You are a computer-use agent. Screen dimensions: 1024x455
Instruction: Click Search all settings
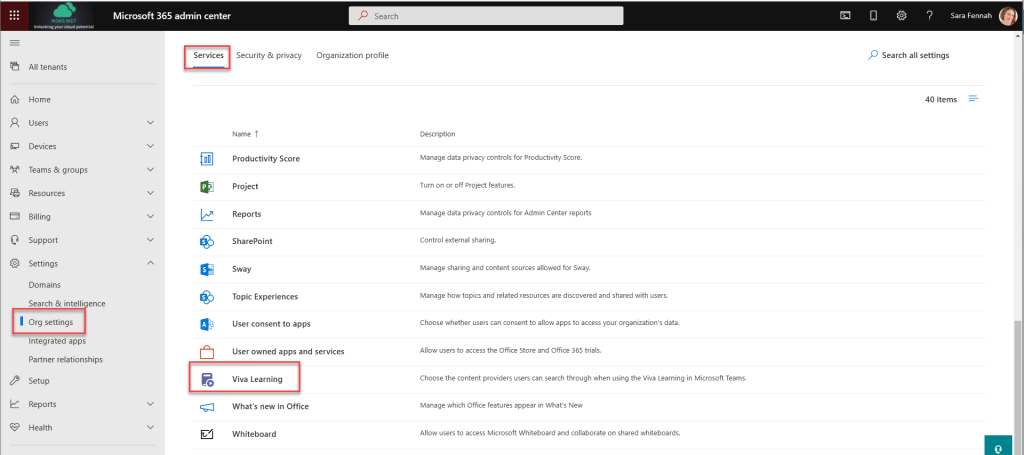coord(908,55)
